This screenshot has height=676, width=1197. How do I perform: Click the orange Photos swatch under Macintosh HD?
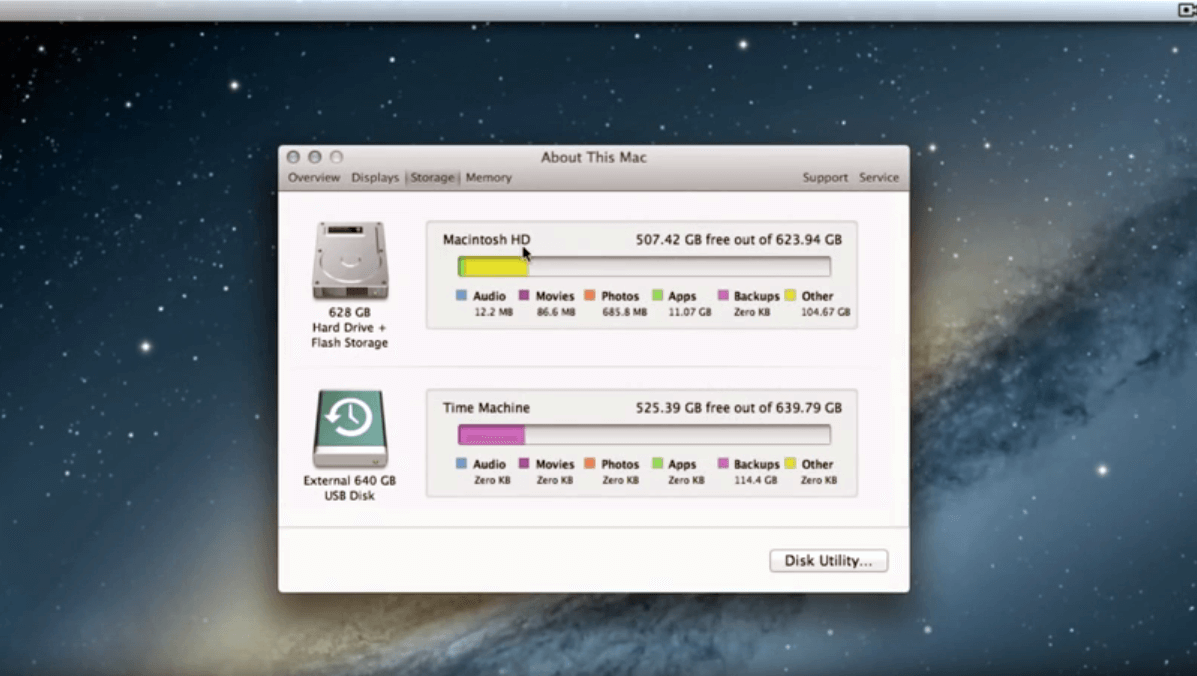[590, 296]
